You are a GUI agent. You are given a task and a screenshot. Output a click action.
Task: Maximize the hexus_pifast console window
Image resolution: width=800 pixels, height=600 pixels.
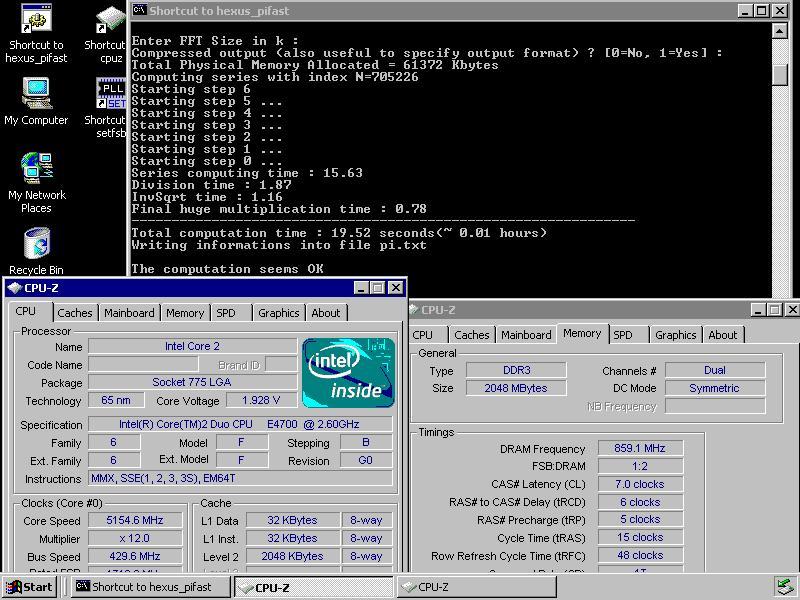coord(762,10)
